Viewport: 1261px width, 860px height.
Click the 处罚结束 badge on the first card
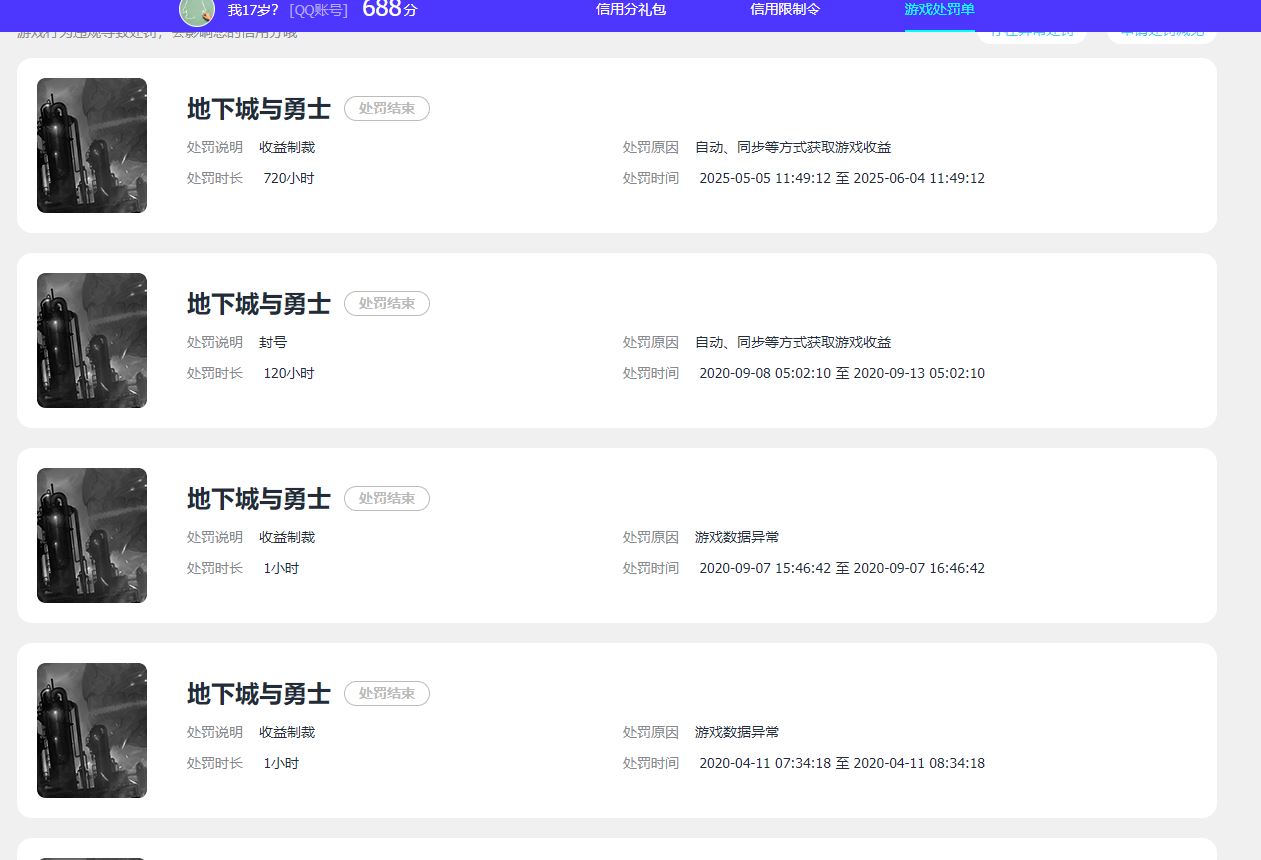pyautogui.click(x=386, y=108)
